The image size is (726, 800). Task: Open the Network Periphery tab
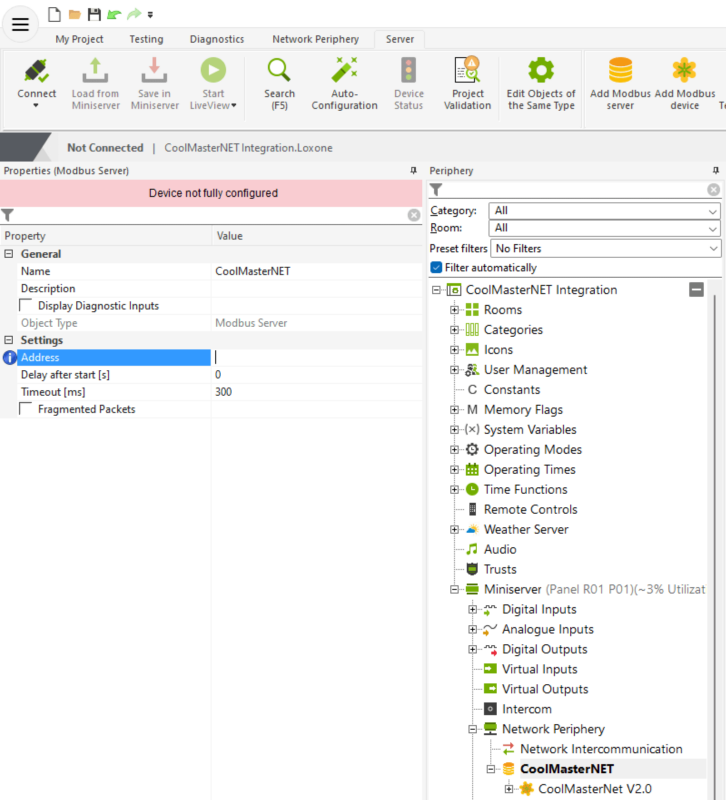click(315, 39)
